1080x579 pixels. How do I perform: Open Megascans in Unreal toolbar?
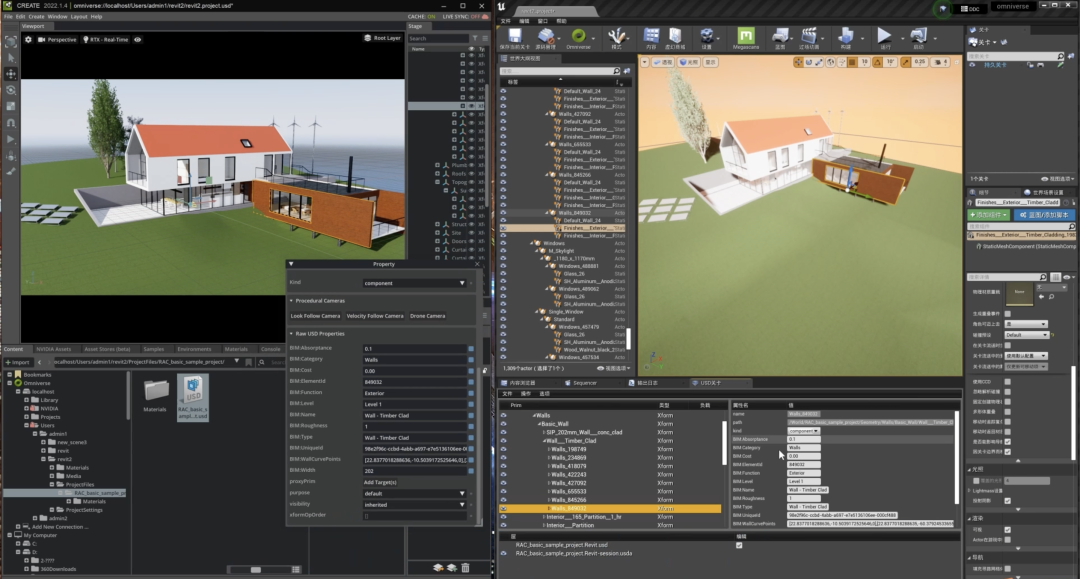pyautogui.click(x=745, y=38)
